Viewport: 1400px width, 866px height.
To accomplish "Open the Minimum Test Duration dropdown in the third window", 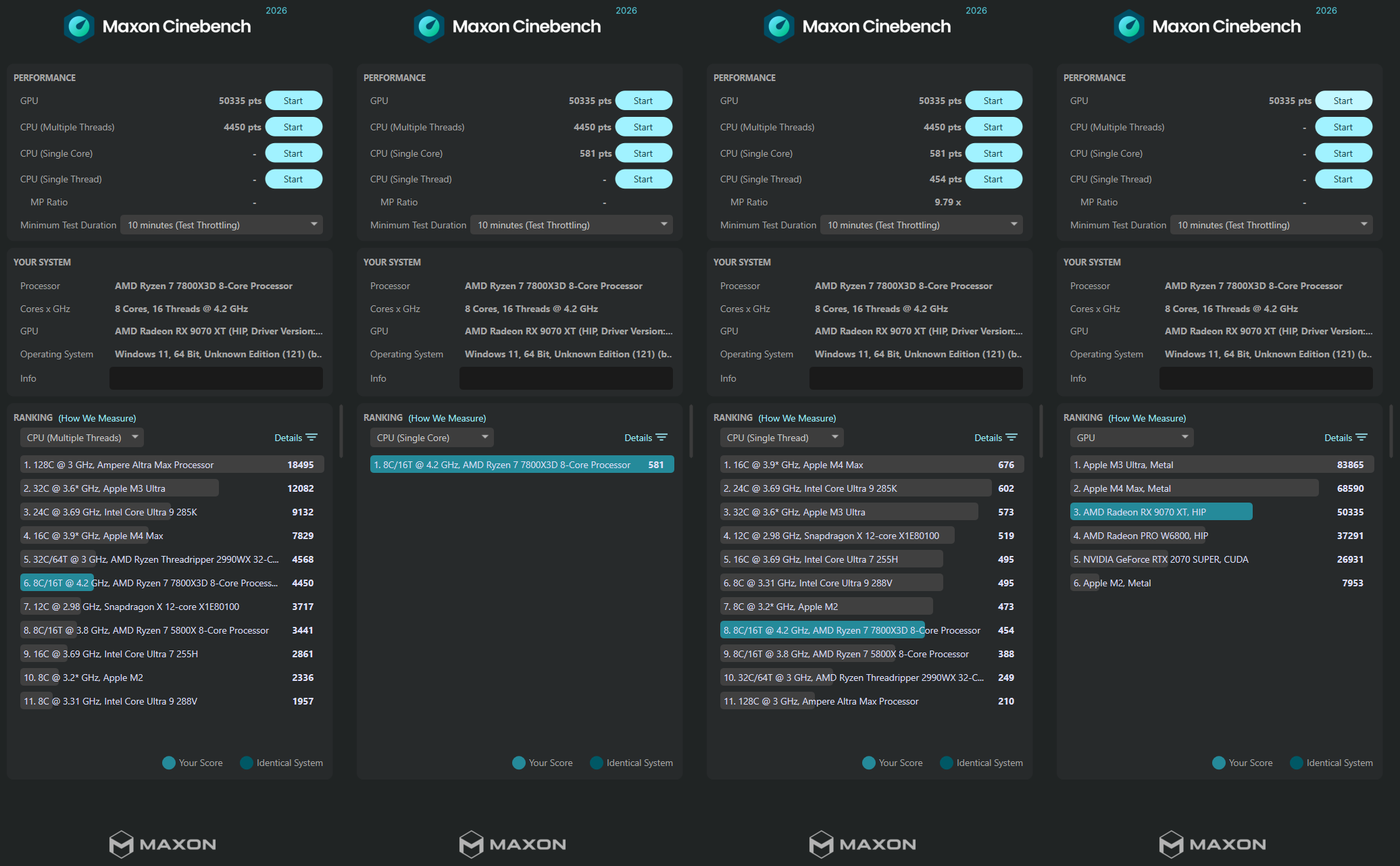I will 922,225.
